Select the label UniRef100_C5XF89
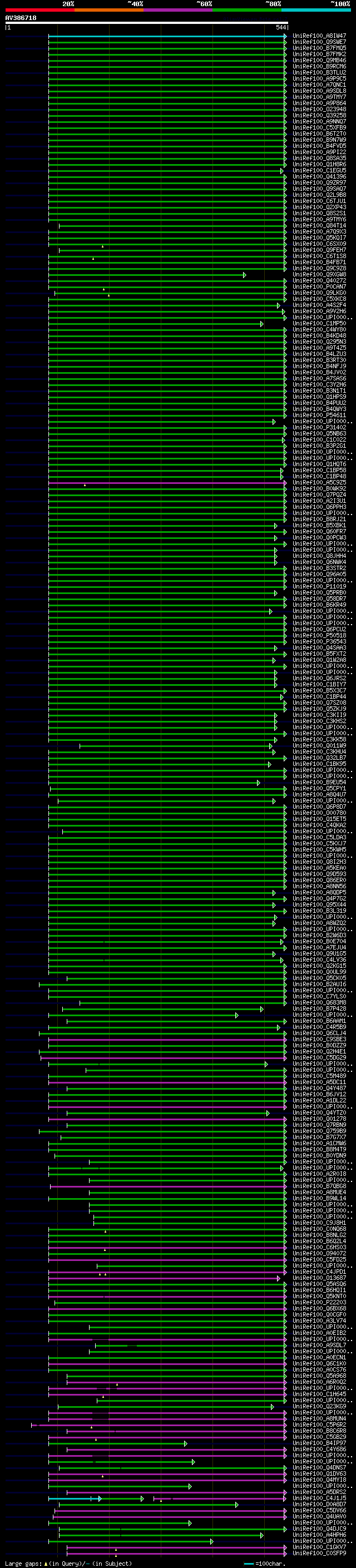356x1568 pixels. [x=319, y=128]
